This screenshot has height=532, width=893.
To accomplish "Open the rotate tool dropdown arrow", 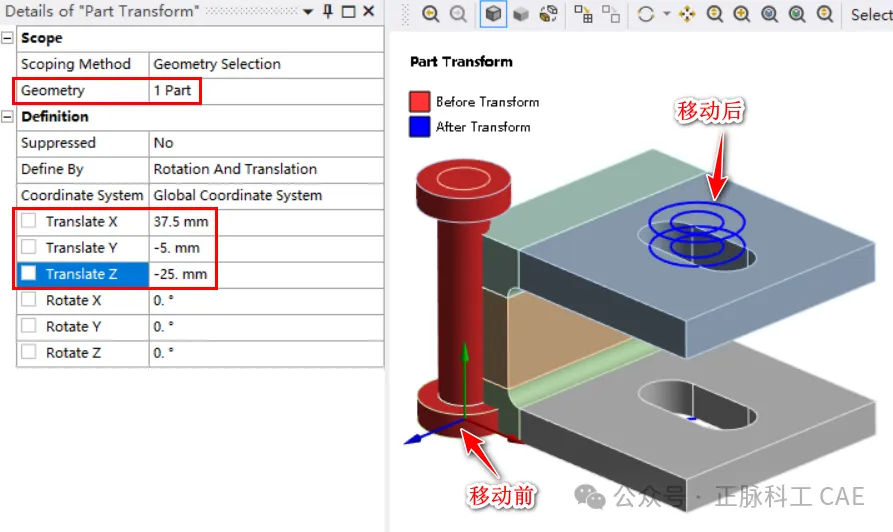I will [x=665, y=14].
